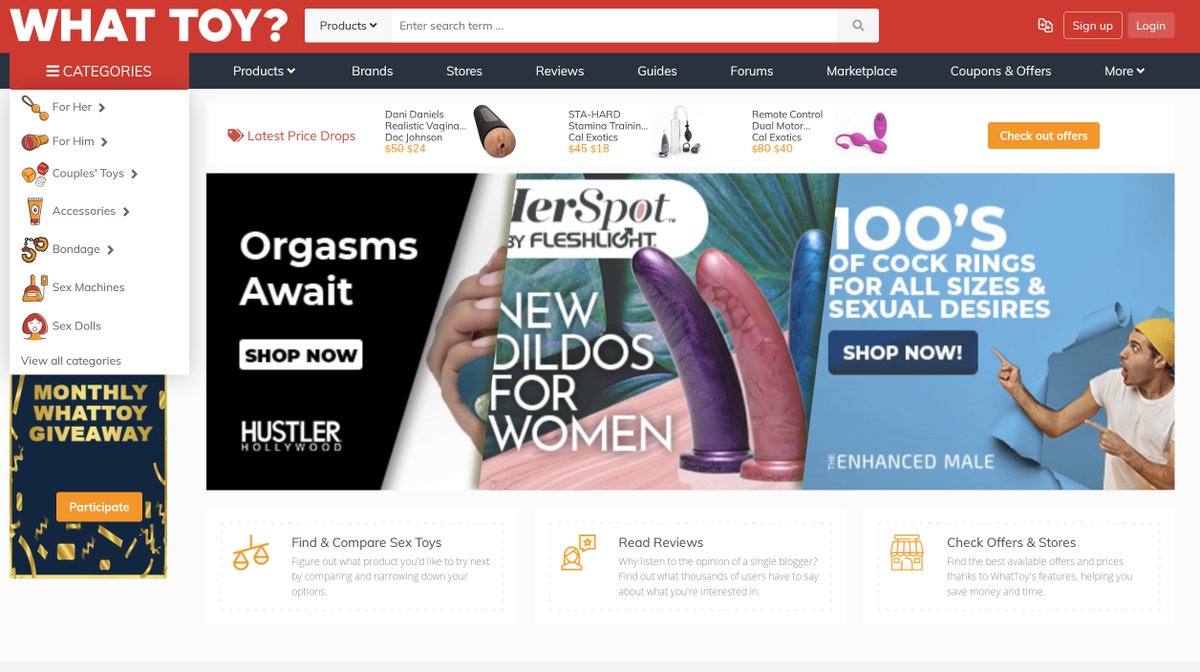Open the Guides menu item
Image resolution: width=1200 pixels, height=672 pixels.
click(x=657, y=71)
